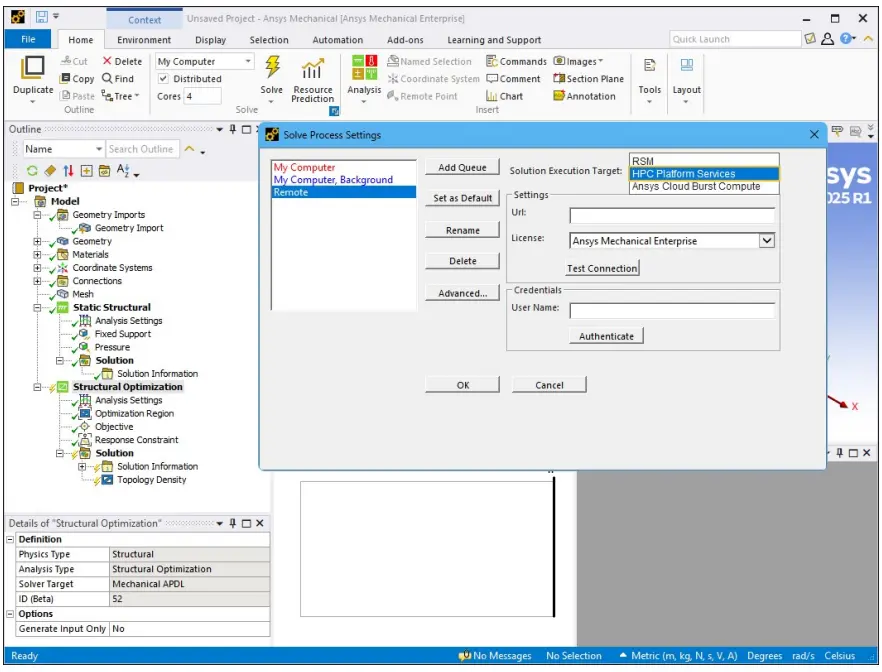The width and height of the screenshot is (882, 672).
Task: Click the save icon in title bar
Action: 42,17
